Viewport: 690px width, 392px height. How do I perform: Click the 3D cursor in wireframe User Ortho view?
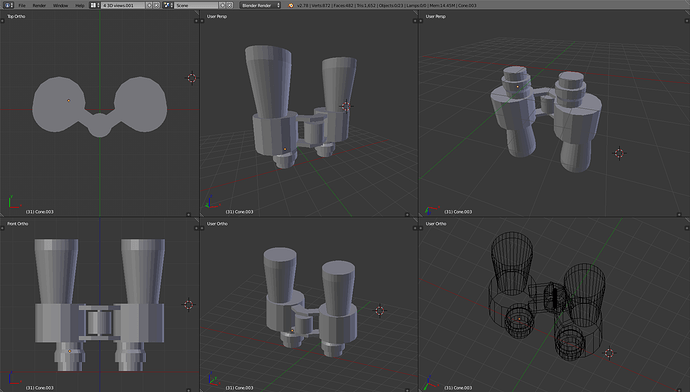pyautogui.click(x=609, y=353)
